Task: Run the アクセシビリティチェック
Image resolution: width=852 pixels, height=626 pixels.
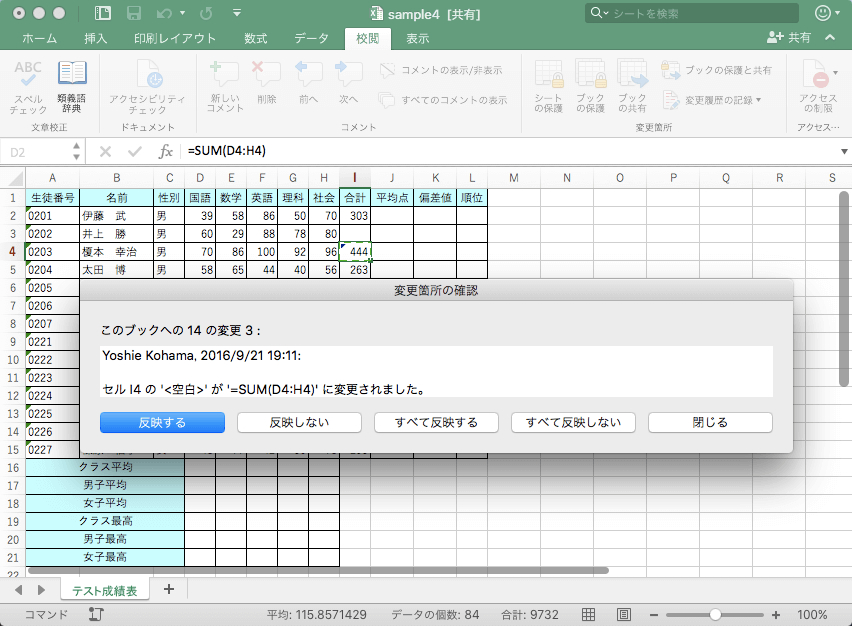Action: point(147,86)
